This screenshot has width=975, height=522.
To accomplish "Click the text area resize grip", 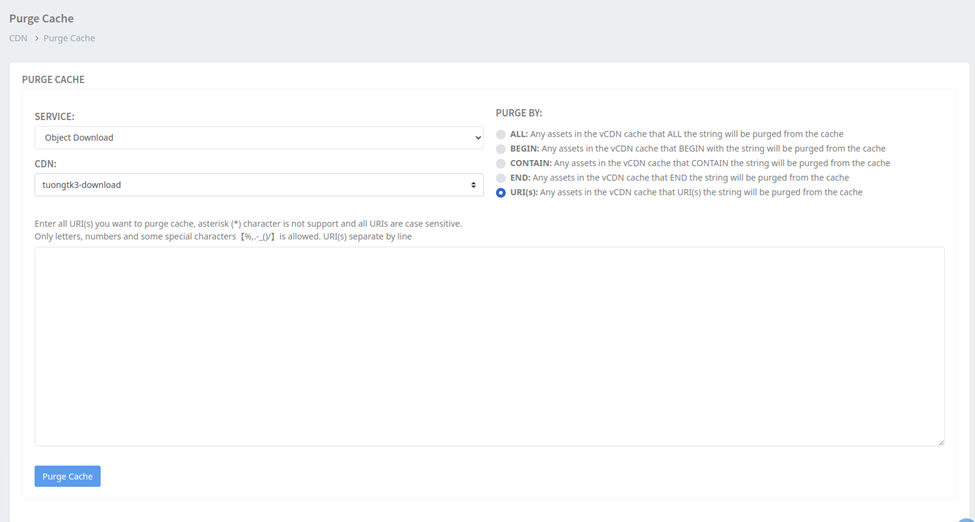I will pos(940,442).
